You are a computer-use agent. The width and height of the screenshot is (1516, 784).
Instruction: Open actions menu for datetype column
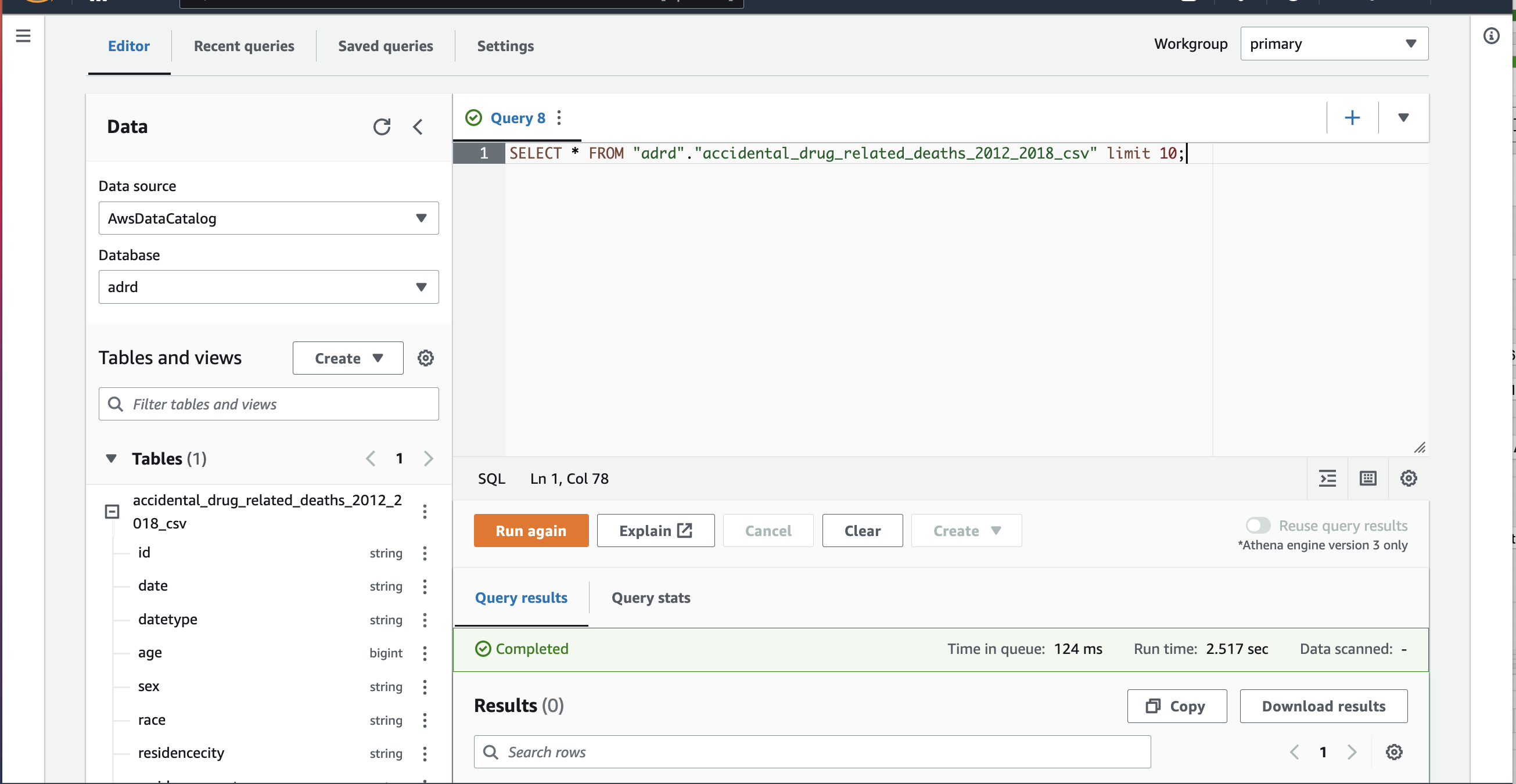point(425,620)
